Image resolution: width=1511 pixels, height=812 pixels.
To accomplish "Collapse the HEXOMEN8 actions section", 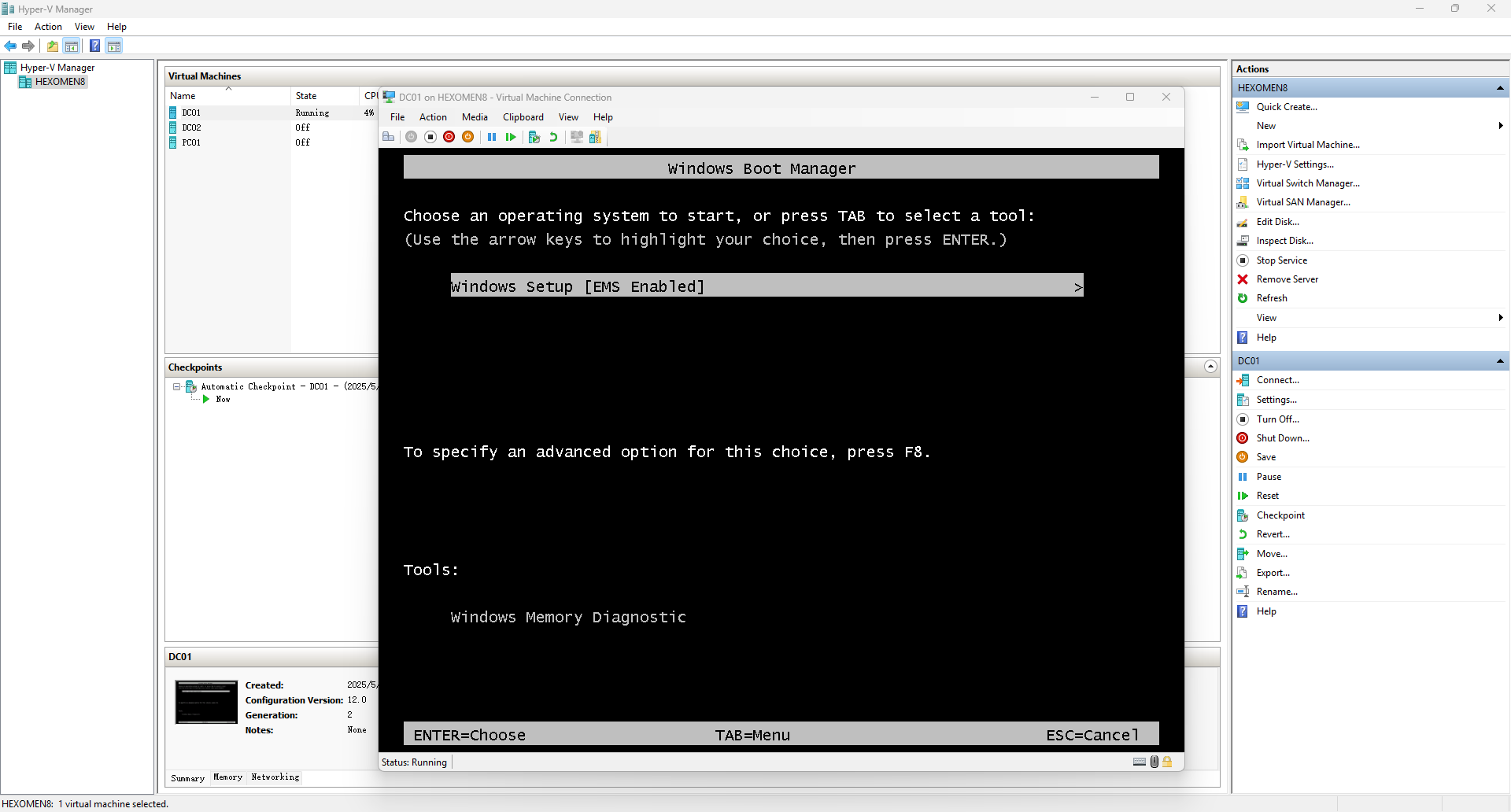I will 1500,88.
